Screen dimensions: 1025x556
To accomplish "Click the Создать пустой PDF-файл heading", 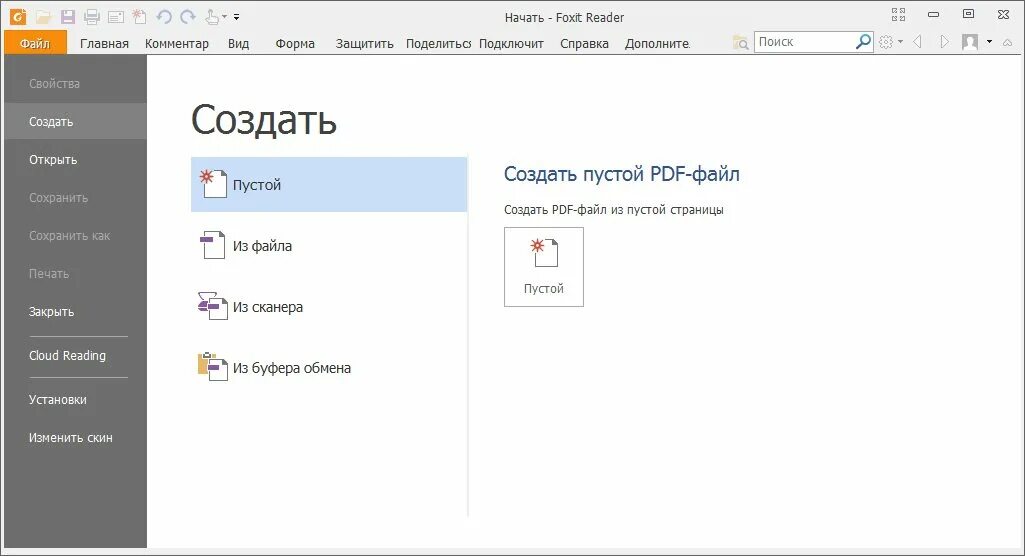I will tap(622, 174).
